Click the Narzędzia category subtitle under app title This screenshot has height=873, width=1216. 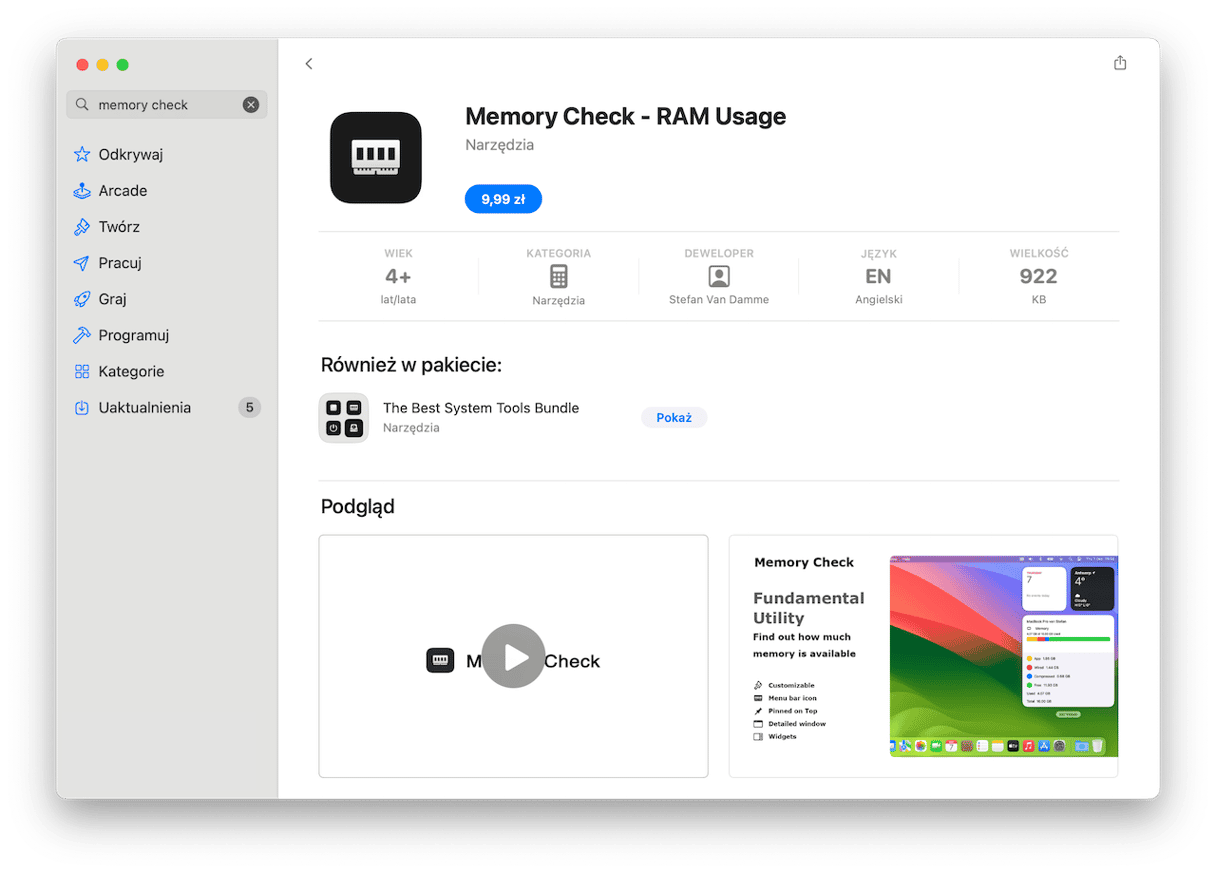[500, 145]
